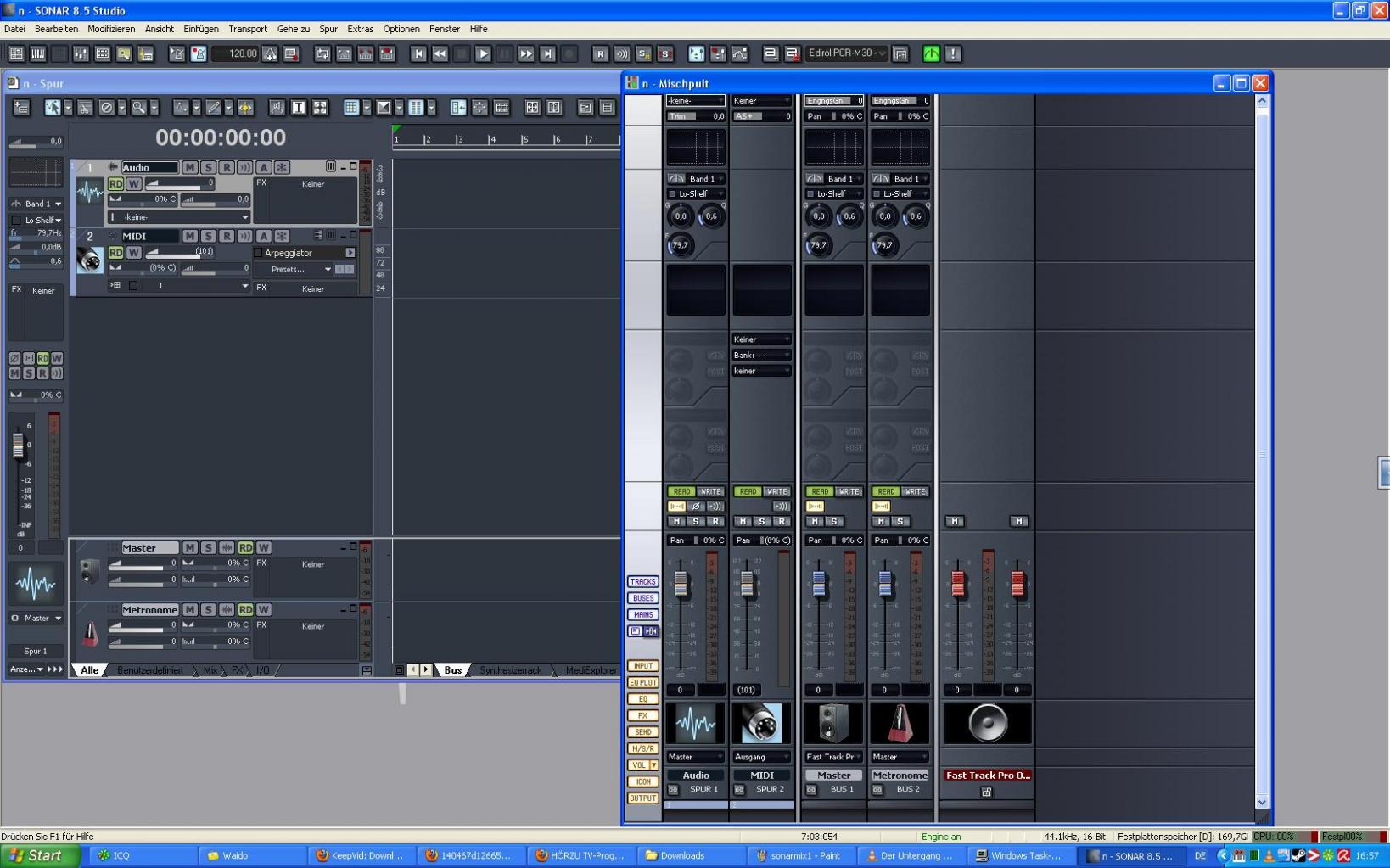Click the audio waveform icon of track 1
Image resolution: width=1390 pixels, height=868 pixels.
[x=89, y=193]
